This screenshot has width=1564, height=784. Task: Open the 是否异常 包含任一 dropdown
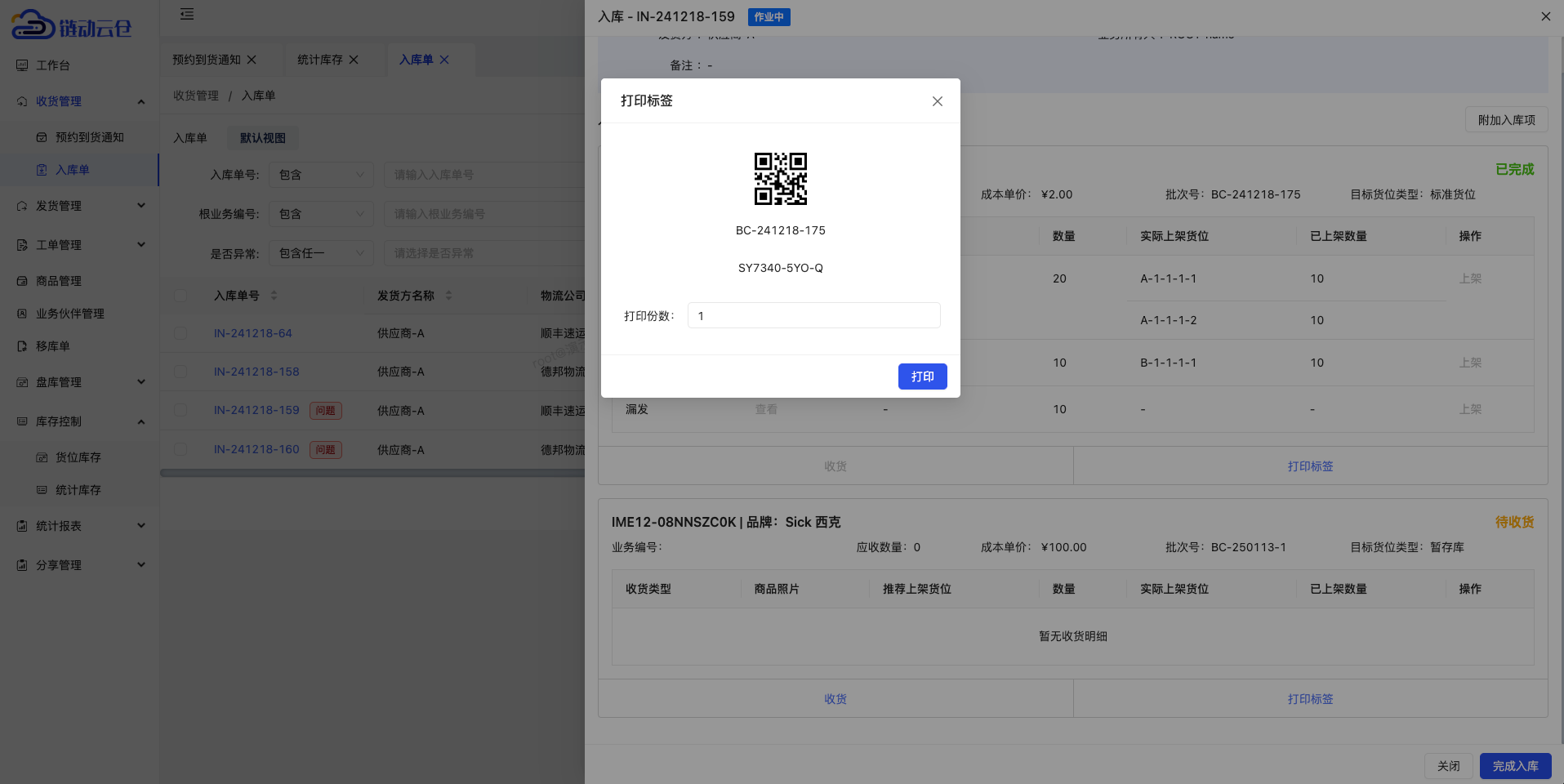(321, 252)
